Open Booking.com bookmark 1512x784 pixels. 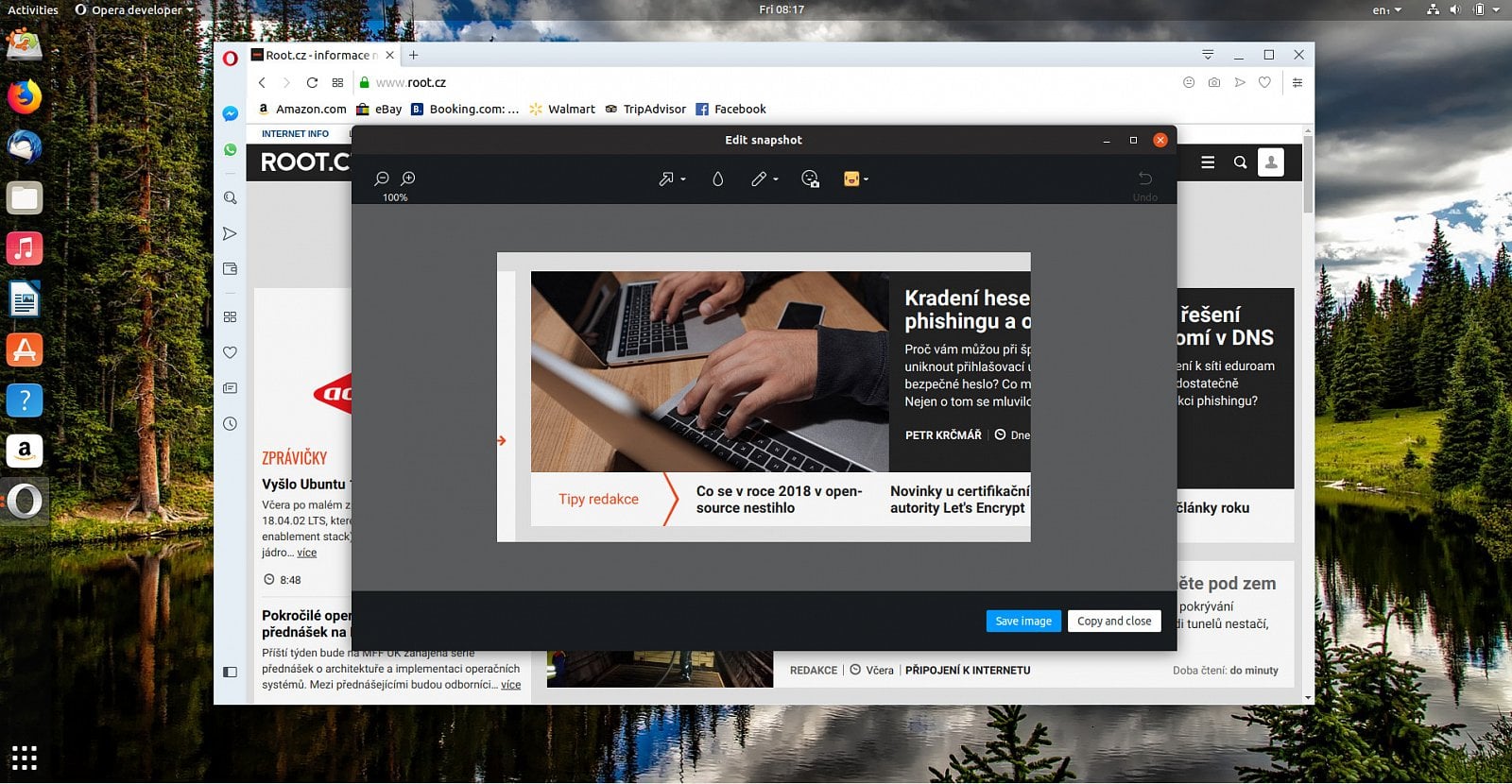pos(465,110)
